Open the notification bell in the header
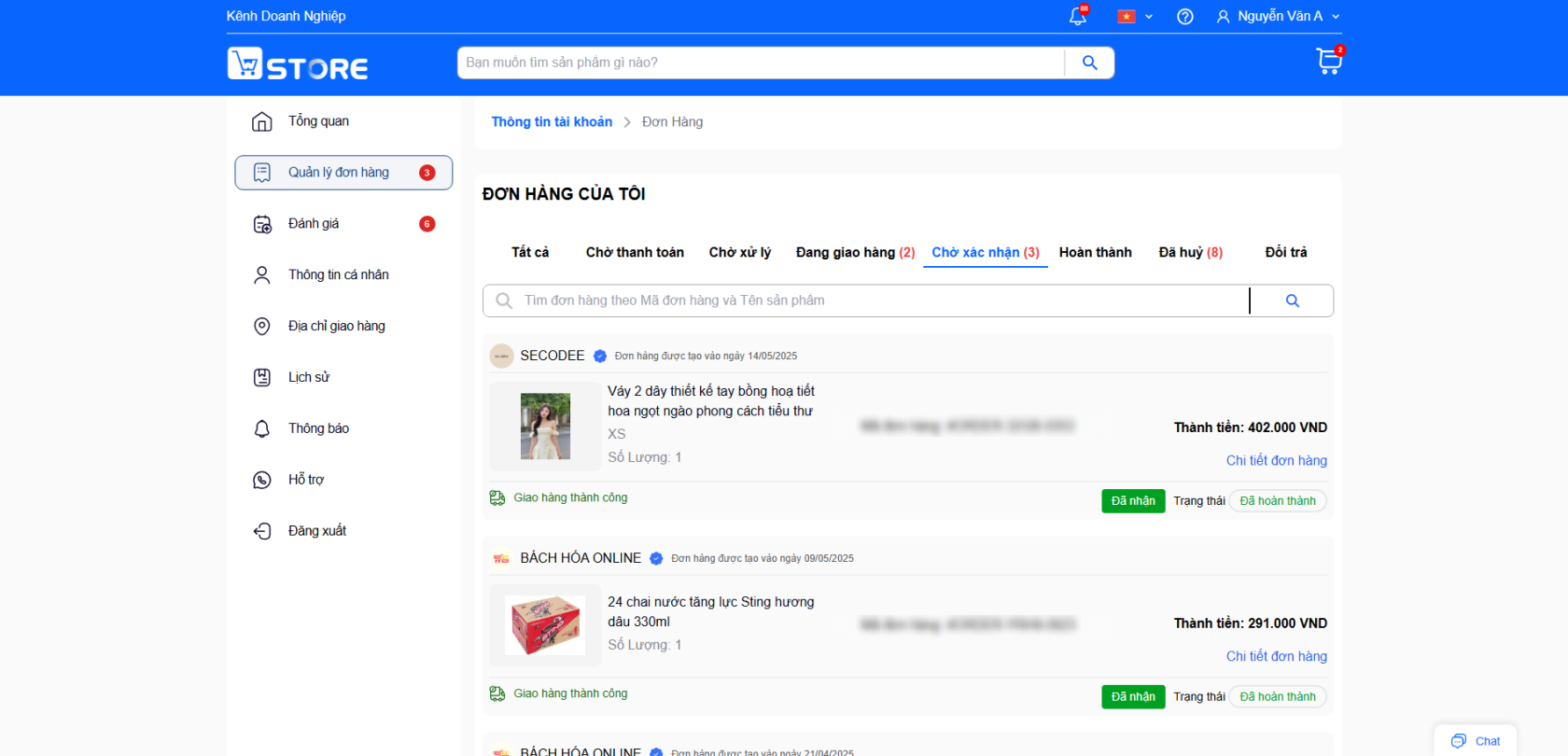The height and width of the screenshot is (756, 1568). [1078, 16]
